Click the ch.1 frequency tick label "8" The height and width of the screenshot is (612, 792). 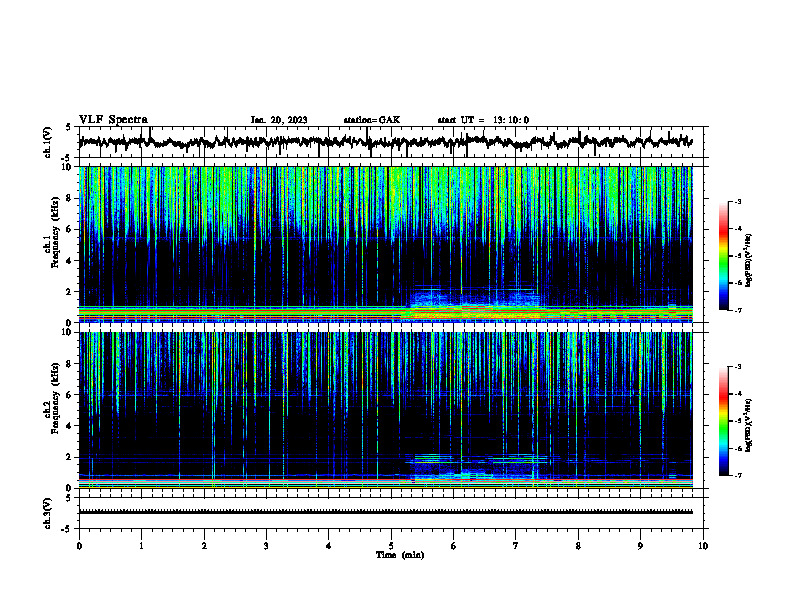71,198
